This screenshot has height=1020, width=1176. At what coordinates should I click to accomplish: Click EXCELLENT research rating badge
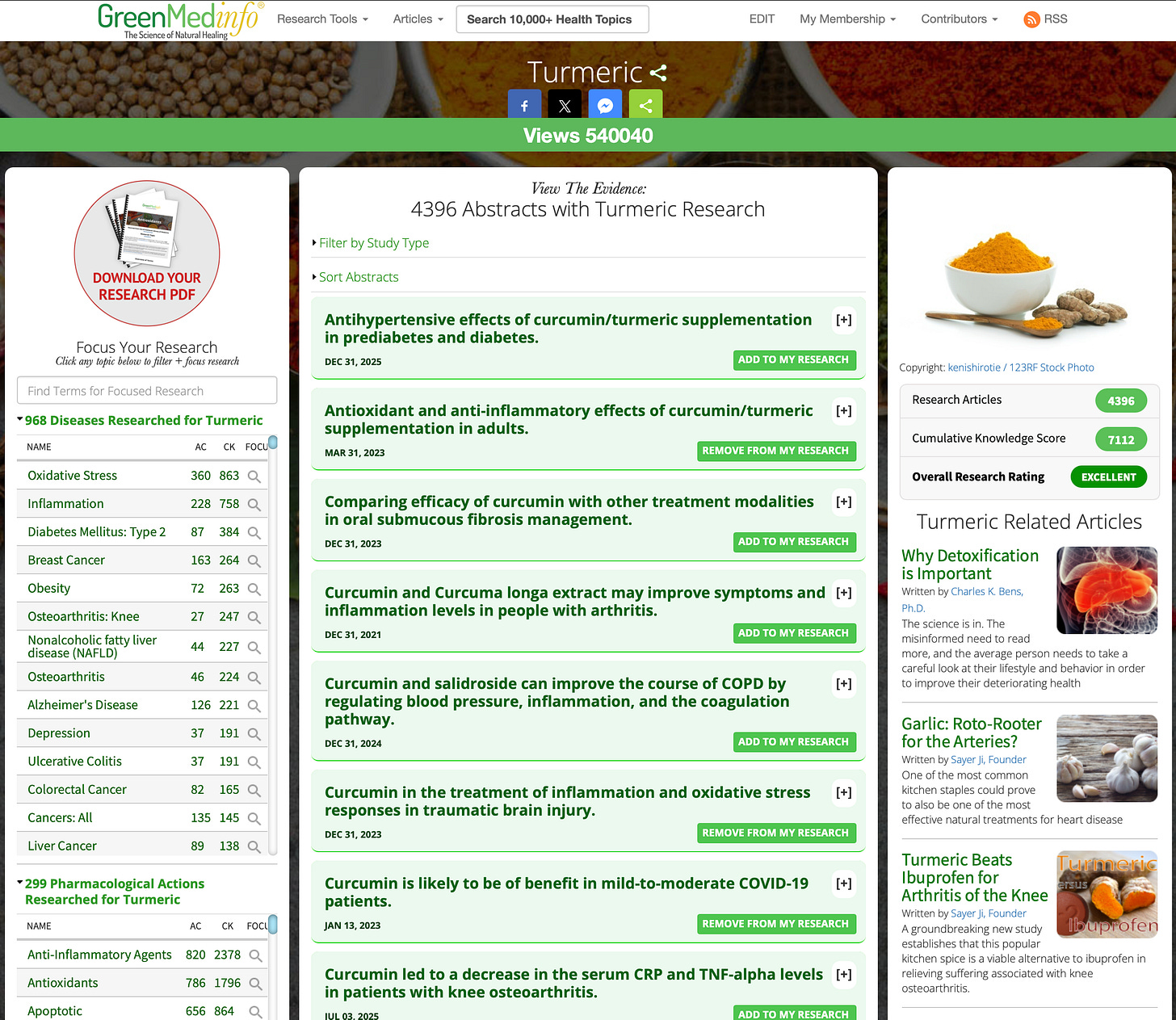(1109, 477)
